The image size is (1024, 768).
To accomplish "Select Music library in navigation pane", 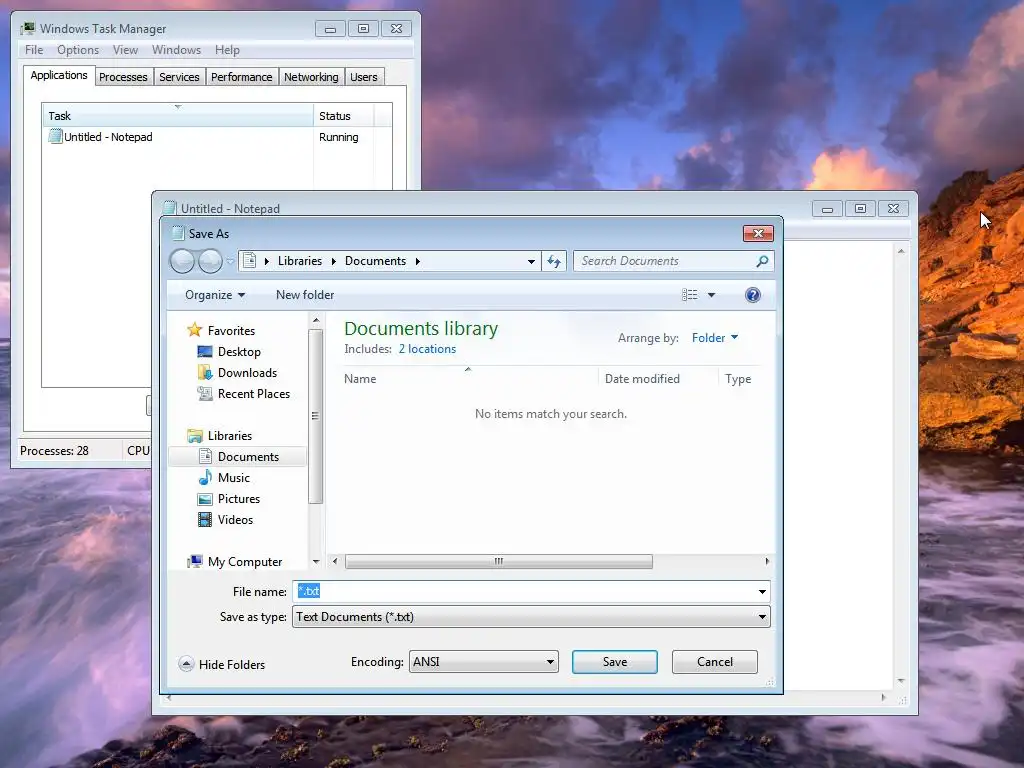I will point(224,477).
